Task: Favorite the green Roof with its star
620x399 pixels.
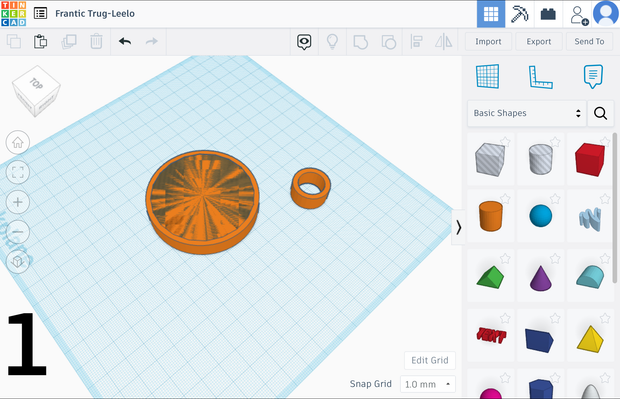Action: click(x=505, y=259)
